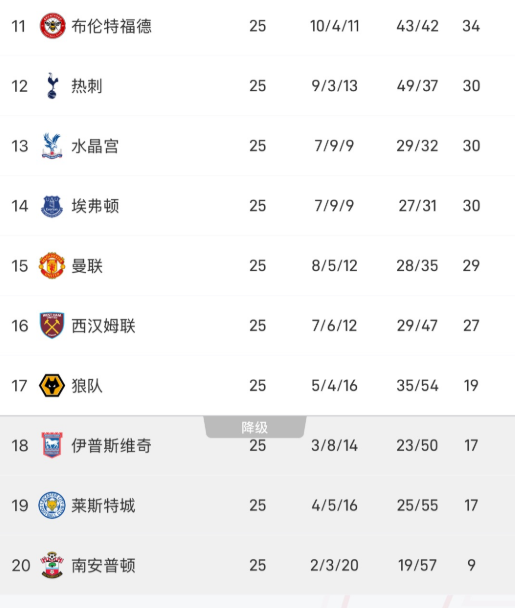Tap the Southampton club crest
The height and width of the screenshot is (608, 515).
coord(52,565)
